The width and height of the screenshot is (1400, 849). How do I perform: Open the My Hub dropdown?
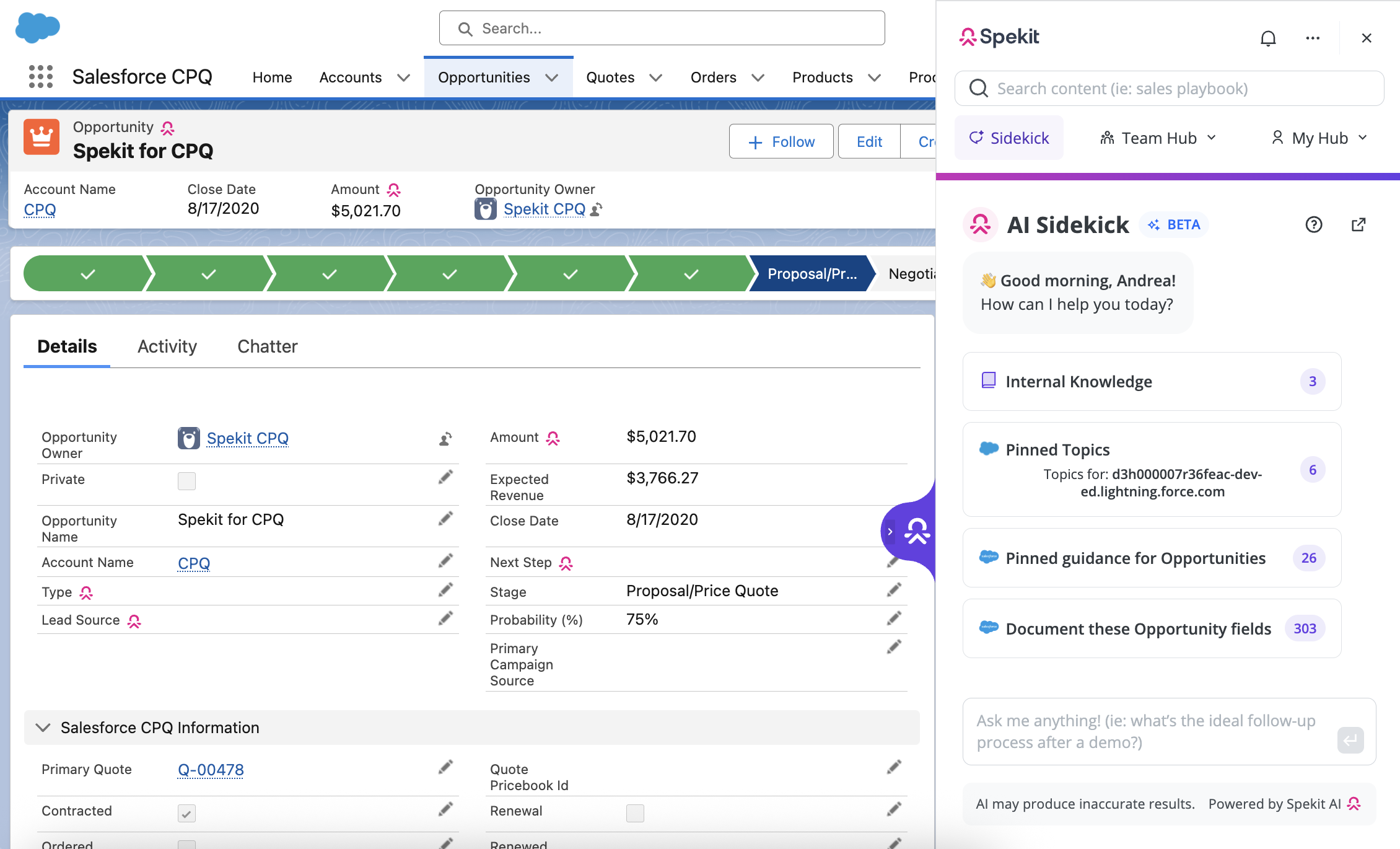(1319, 138)
